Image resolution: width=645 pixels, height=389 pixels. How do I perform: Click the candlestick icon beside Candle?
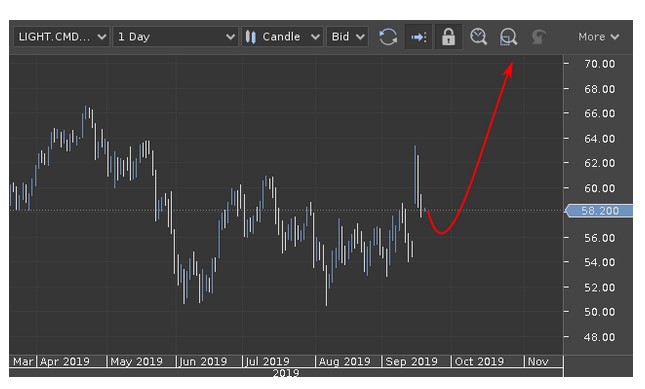[x=251, y=37]
